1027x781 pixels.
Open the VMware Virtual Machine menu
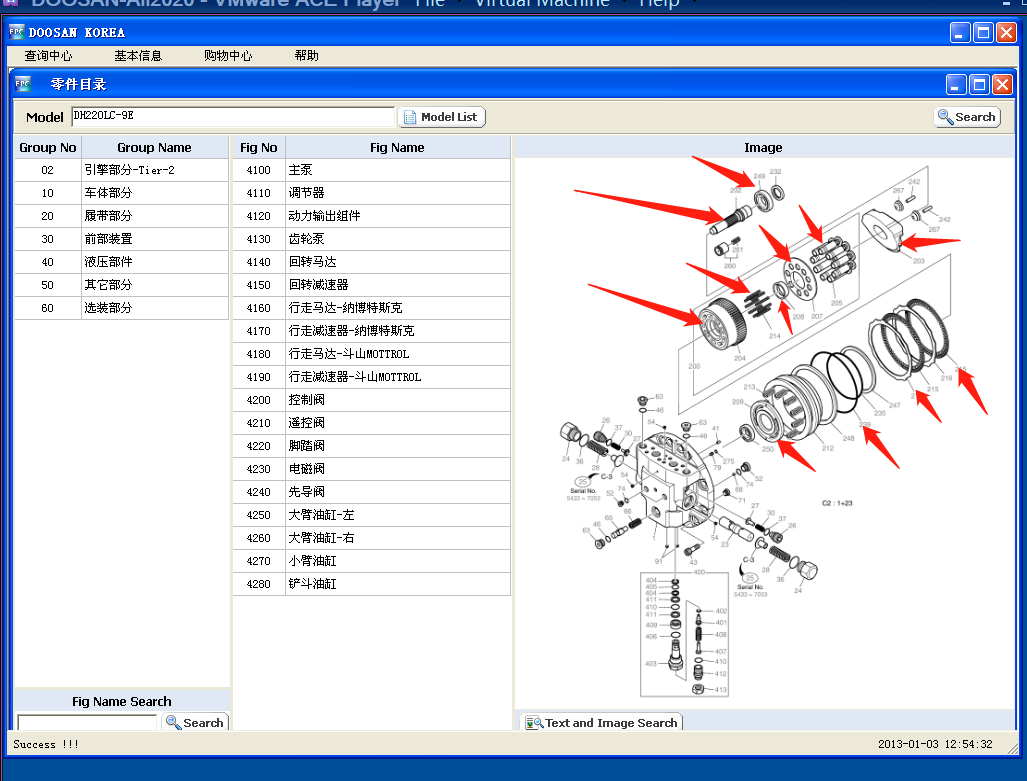542,3
